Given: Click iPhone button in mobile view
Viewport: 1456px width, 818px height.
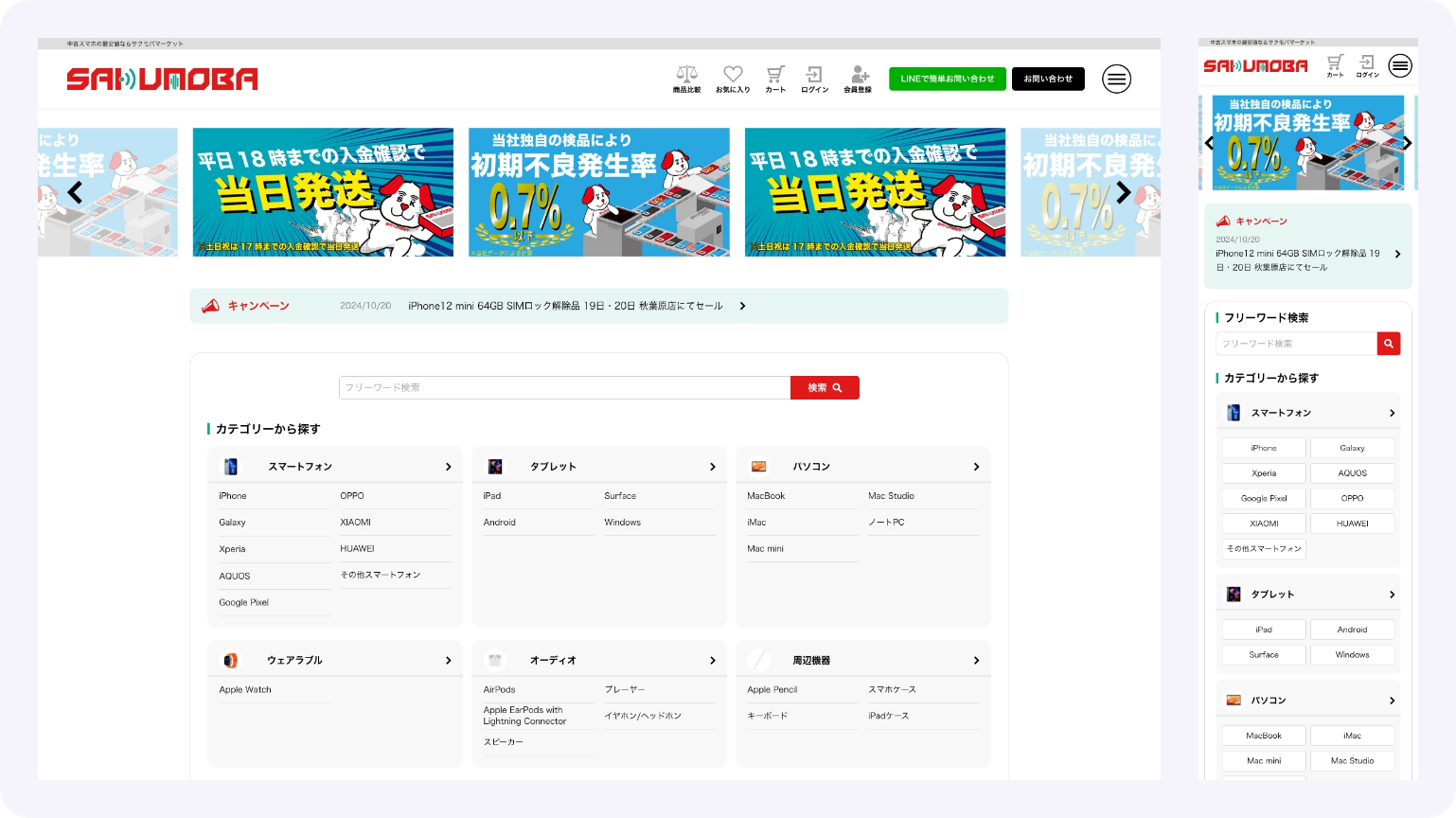Looking at the screenshot, I should click(x=1264, y=448).
